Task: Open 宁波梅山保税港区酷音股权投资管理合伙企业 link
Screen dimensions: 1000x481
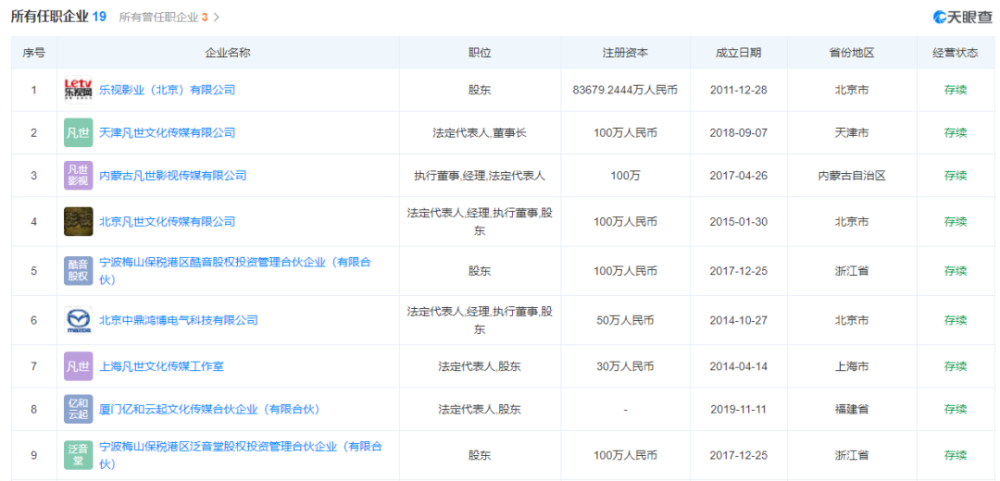Action: tap(235, 270)
